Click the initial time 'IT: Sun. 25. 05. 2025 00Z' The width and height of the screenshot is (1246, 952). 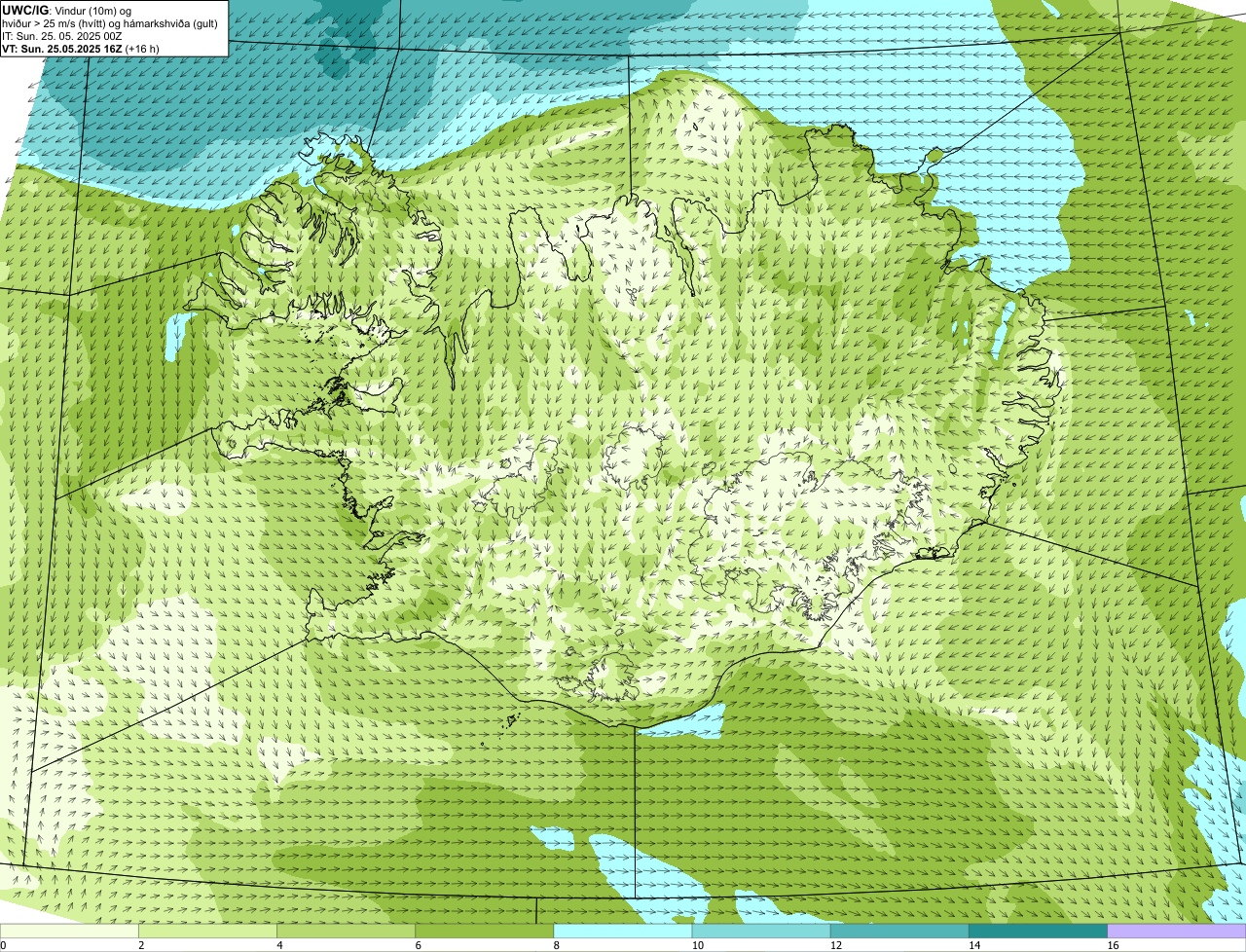point(62,36)
